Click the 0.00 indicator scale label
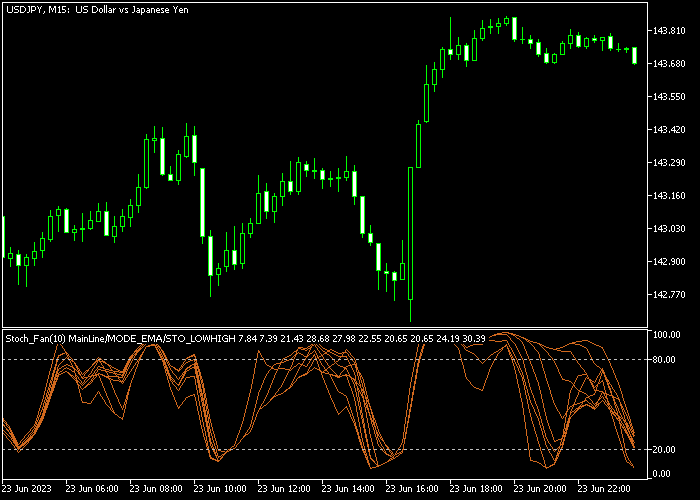700x500 pixels. pos(661,474)
